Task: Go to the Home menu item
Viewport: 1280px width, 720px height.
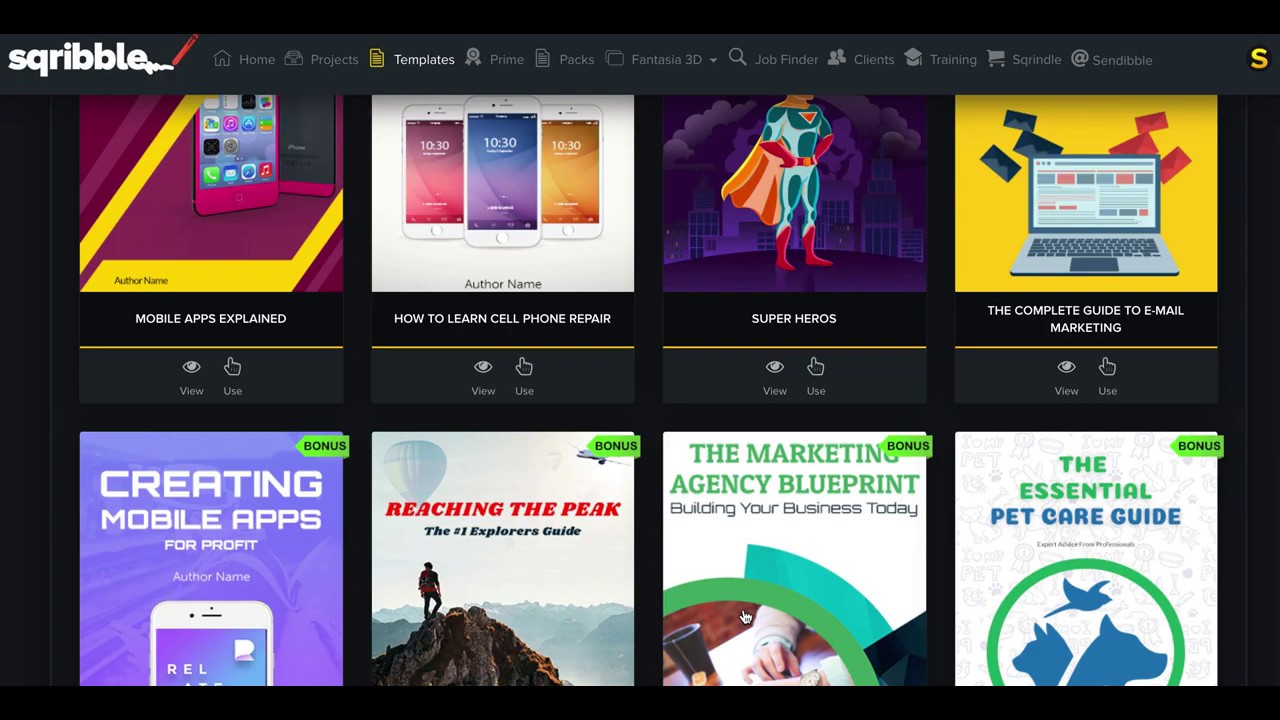Action: (257, 60)
